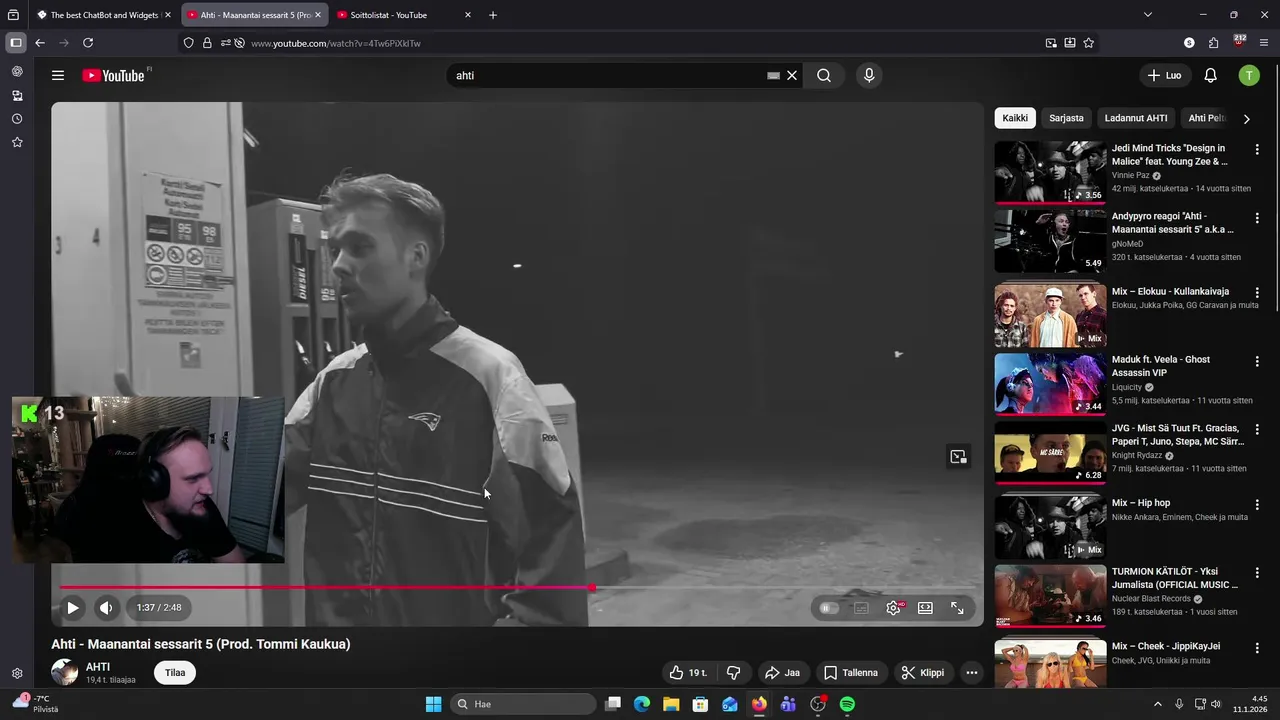Close the Ahti - Maanantai sessarit 5 tab
The width and height of the screenshot is (1280, 720).
click(318, 15)
